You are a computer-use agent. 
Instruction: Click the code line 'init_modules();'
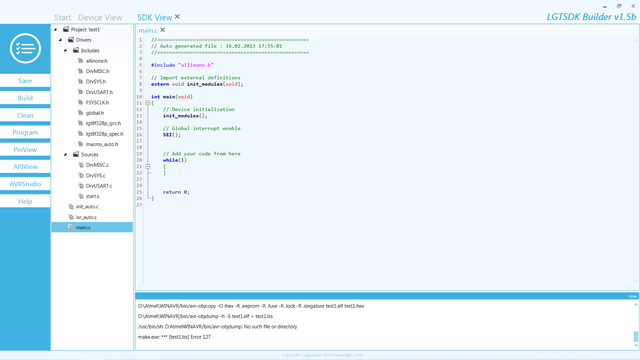coord(185,116)
